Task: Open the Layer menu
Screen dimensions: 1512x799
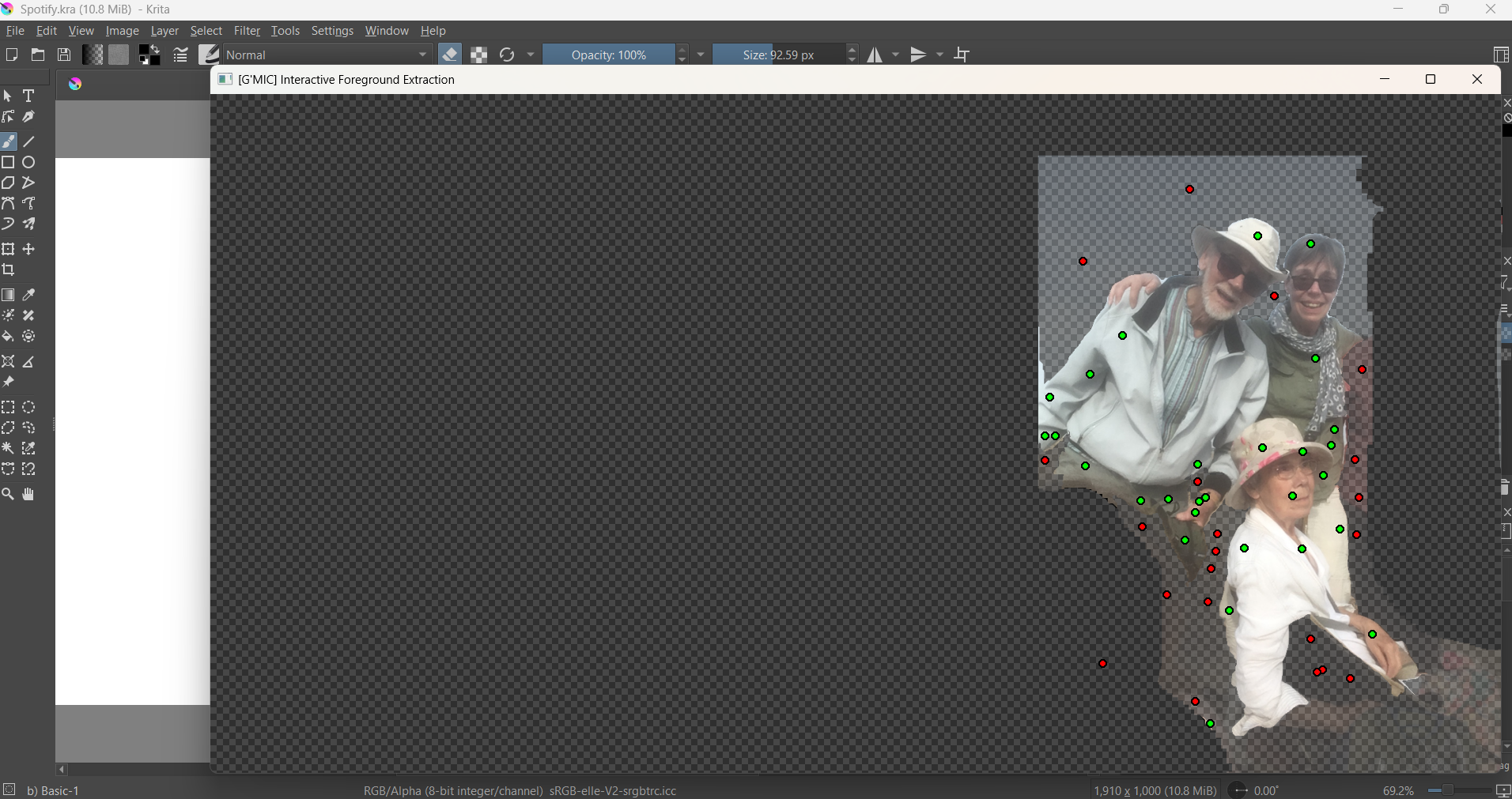Action: [164, 31]
